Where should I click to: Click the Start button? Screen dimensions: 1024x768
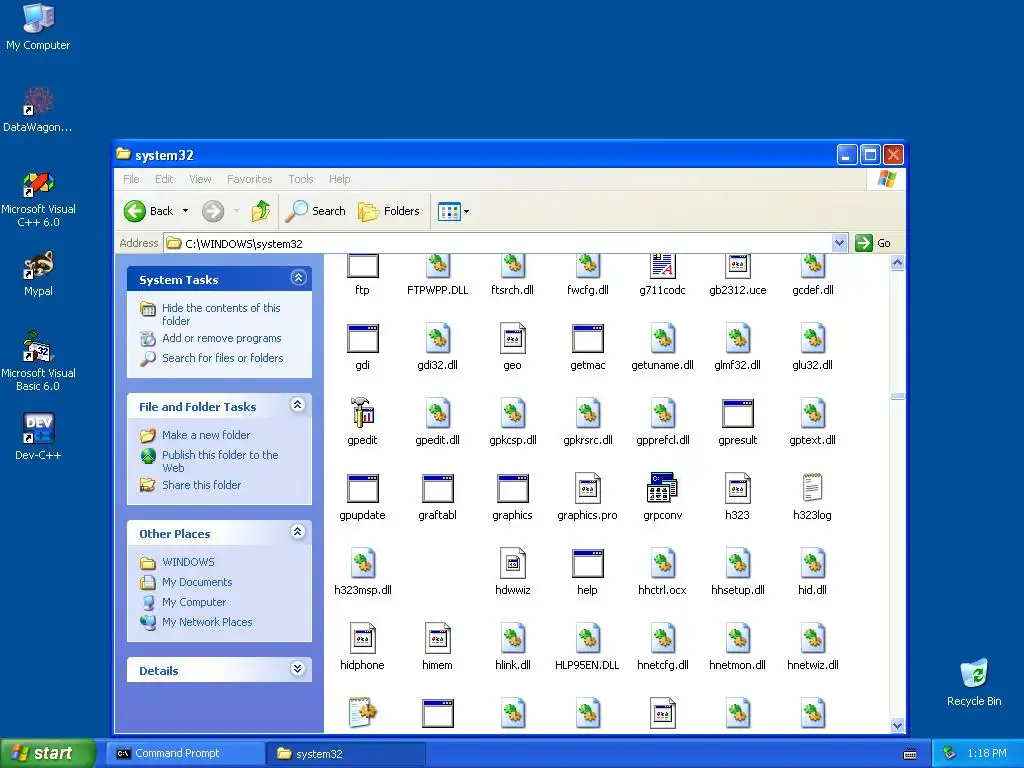[48, 753]
